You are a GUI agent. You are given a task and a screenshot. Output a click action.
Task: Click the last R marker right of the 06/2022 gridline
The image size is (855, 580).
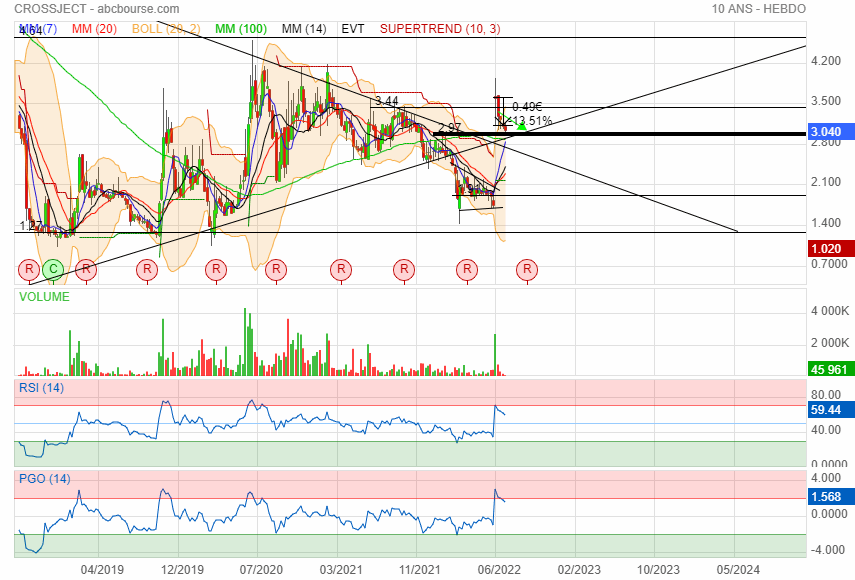pos(527,269)
